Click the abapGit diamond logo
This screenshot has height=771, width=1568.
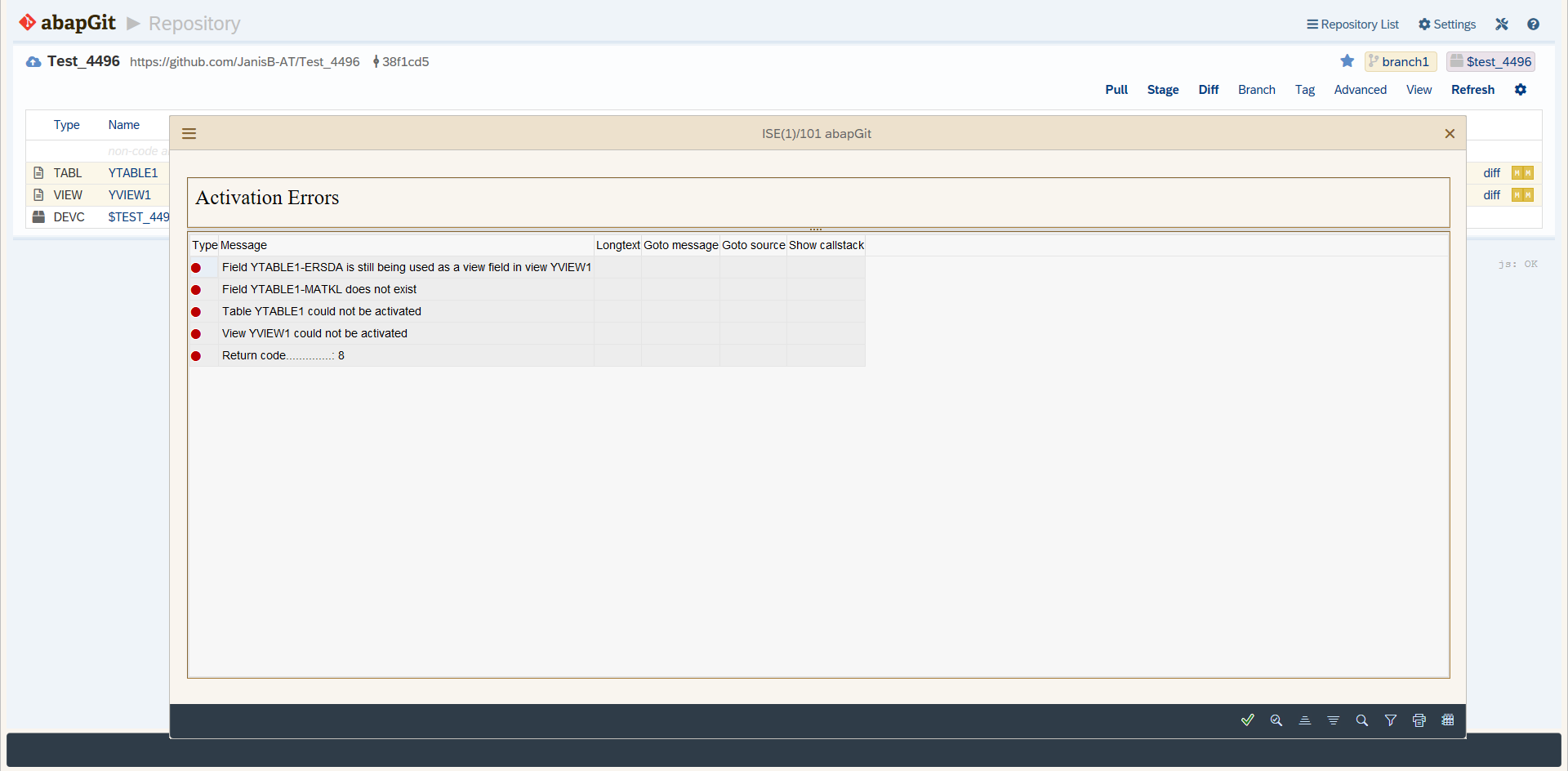point(27,22)
